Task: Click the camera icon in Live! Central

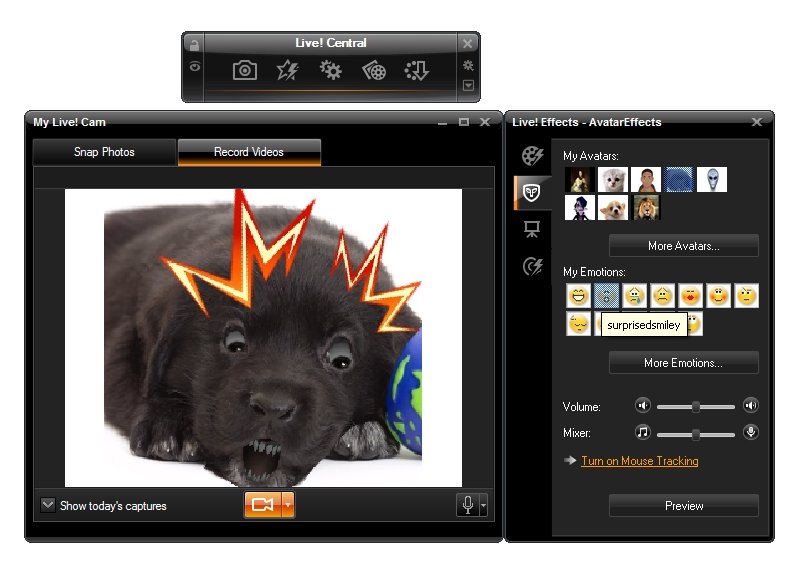Action: click(x=245, y=70)
